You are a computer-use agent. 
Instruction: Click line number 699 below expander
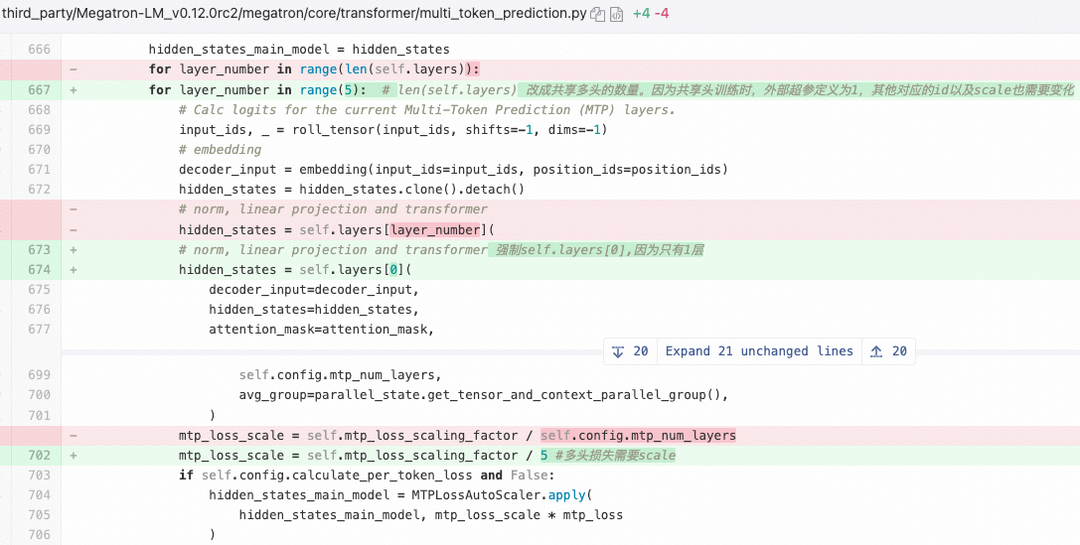[x=39, y=375]
